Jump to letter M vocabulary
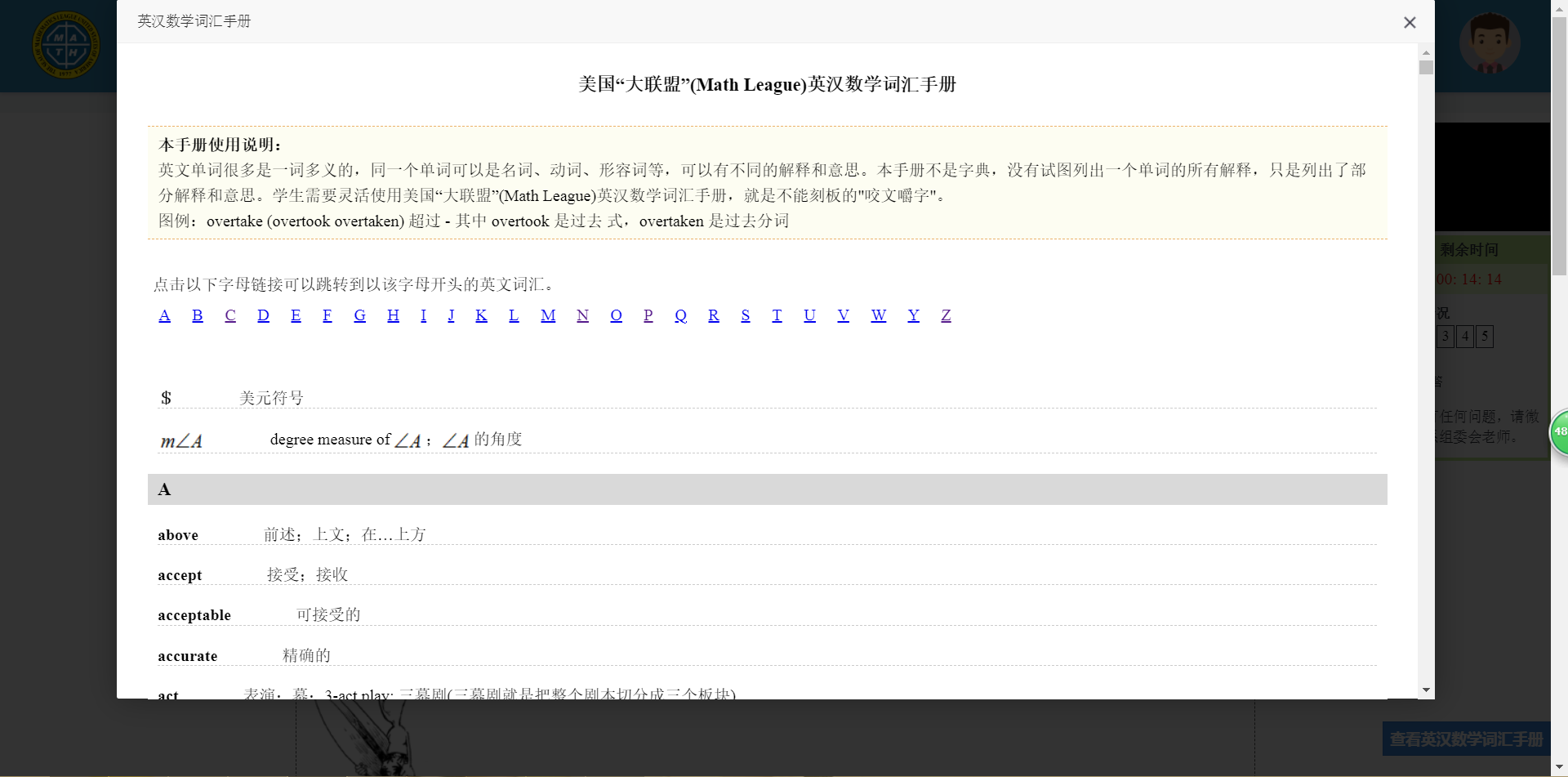Screen dimensions: 1568x777 click(x=548, y=315)
